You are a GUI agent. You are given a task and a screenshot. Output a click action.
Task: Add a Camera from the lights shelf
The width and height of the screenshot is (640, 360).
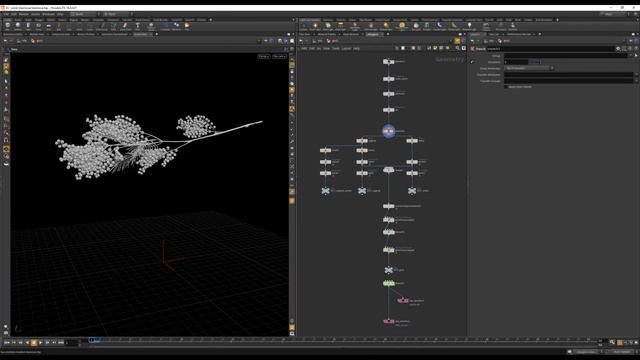[303, 26]
